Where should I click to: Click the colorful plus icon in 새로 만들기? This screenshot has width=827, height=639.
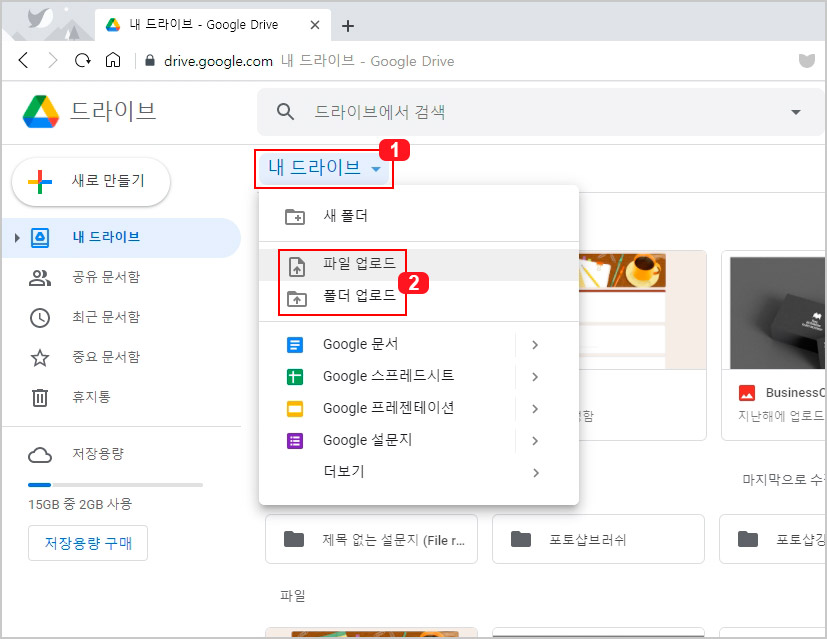tap(40, 182)
